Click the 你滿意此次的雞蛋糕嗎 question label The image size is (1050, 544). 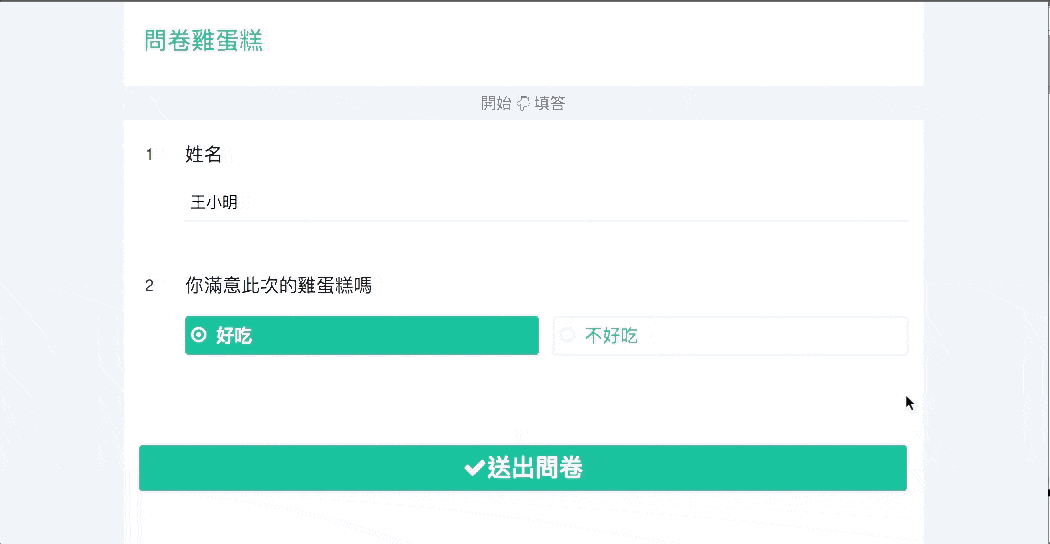tap(278, 286)
